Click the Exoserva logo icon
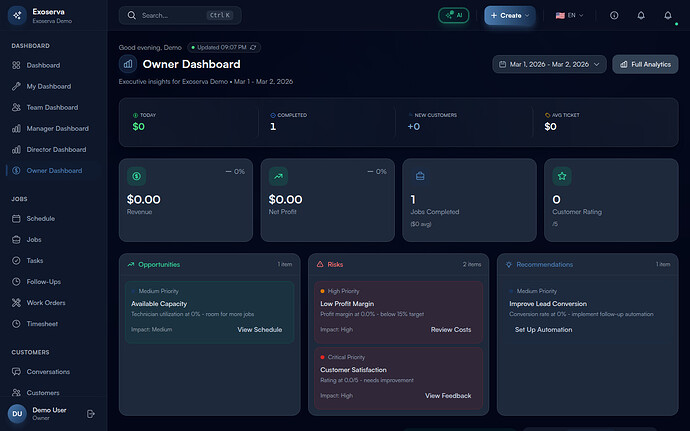The height and width of the screenshot is (431, 690). coord(17,15)
